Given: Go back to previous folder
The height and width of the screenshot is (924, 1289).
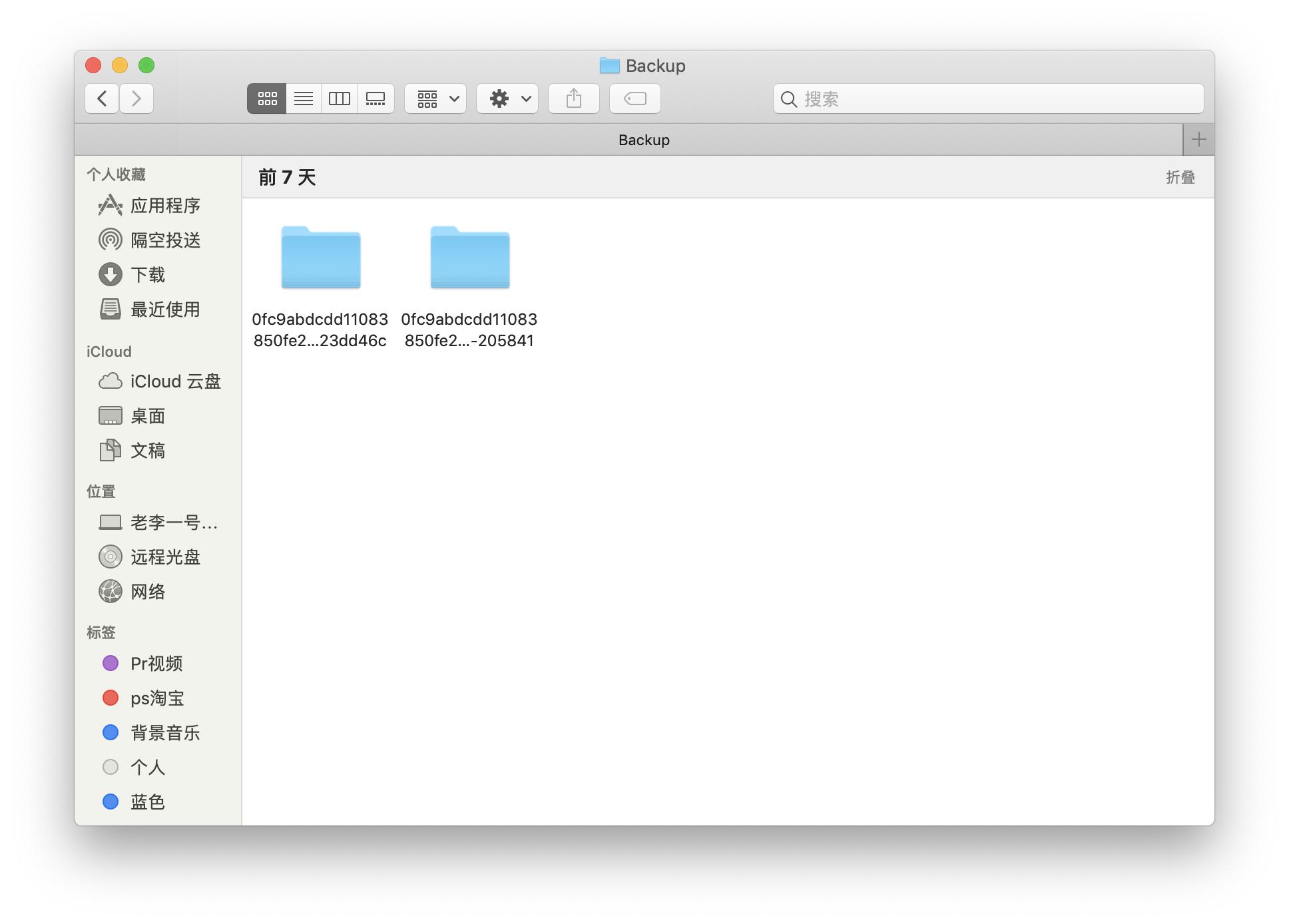Looking at the screenshot, I should pos(102,99).
